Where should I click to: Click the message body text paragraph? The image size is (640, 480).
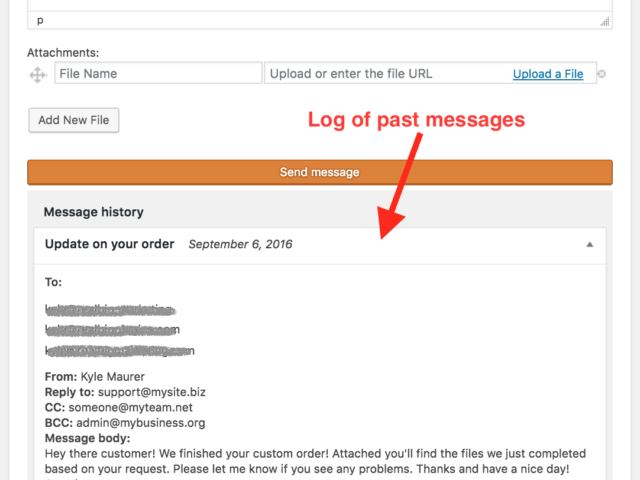(x=315, y=461)
